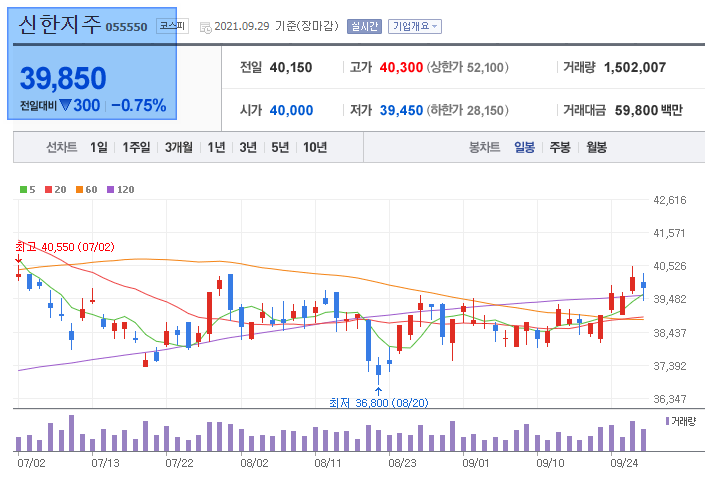Click the 41,571 price axis label
The width and height of the screenshot is (705, 482).
pos(669,233)
